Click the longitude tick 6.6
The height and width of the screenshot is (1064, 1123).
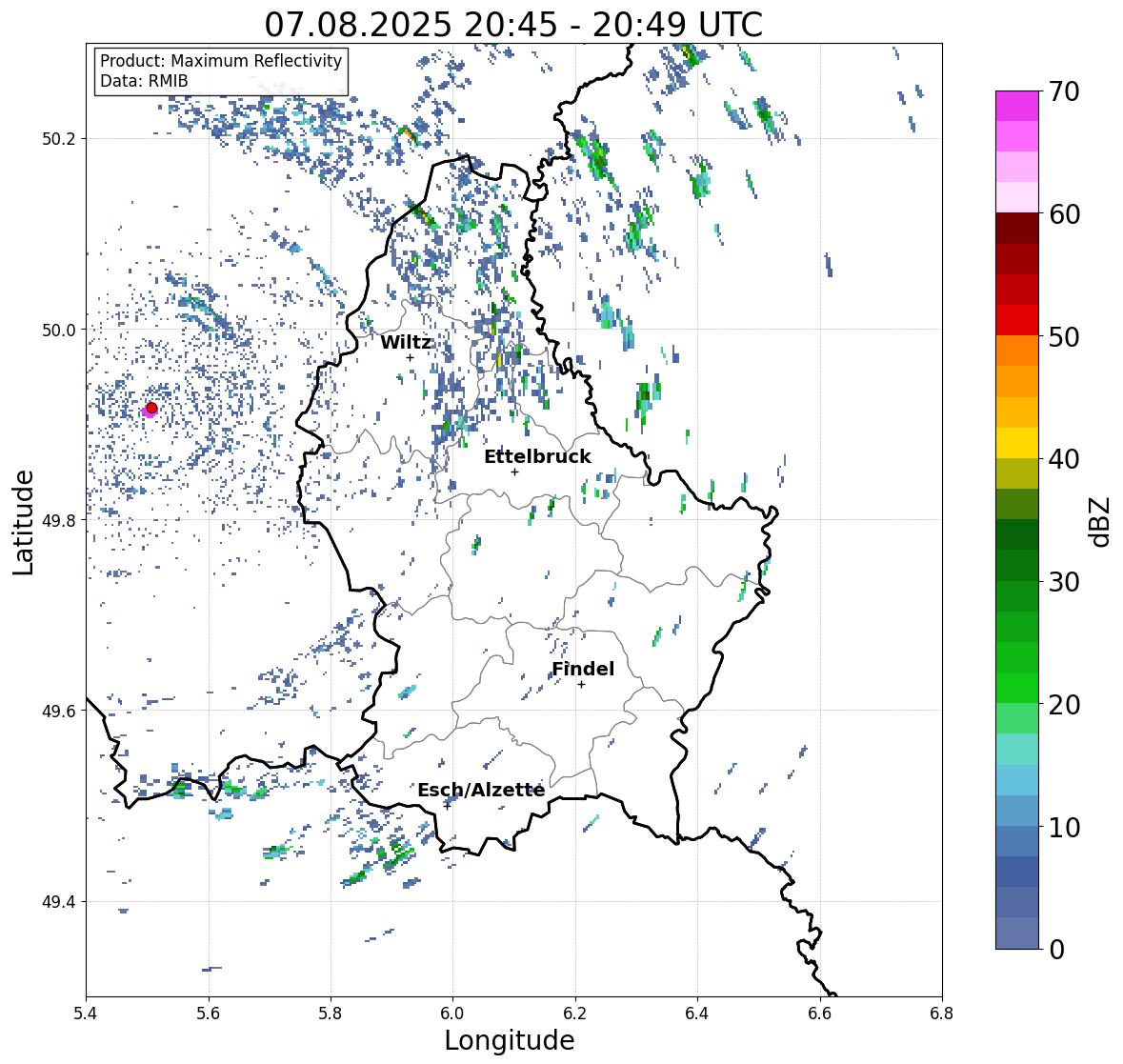coord(819,1014)
